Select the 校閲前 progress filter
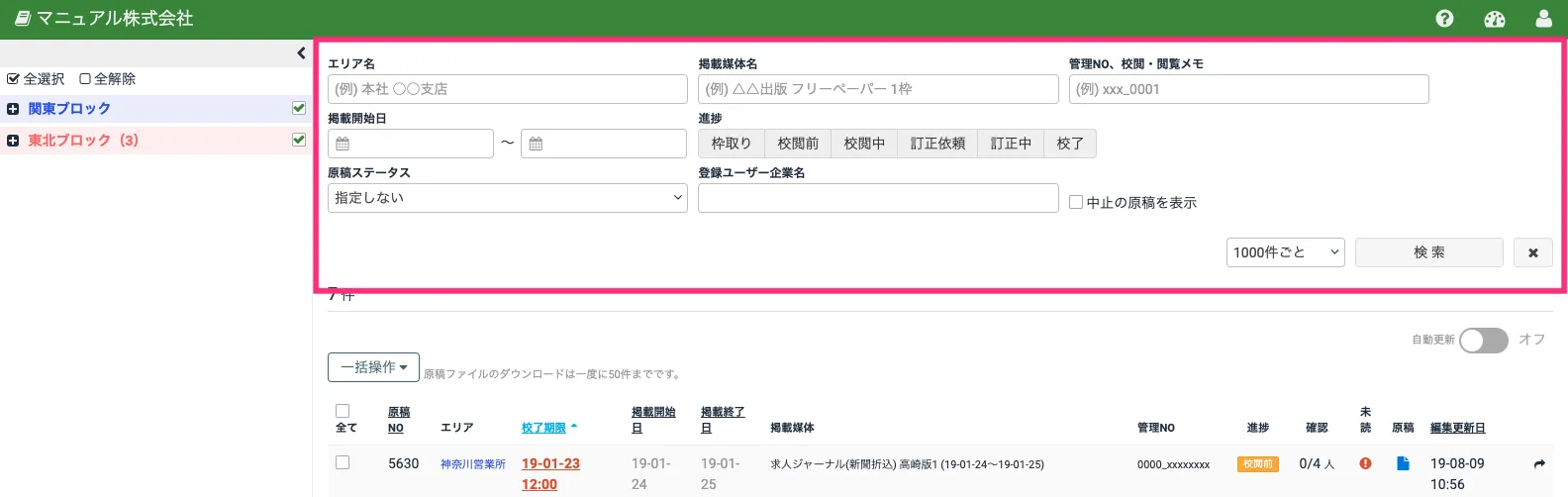 (798, 144)
